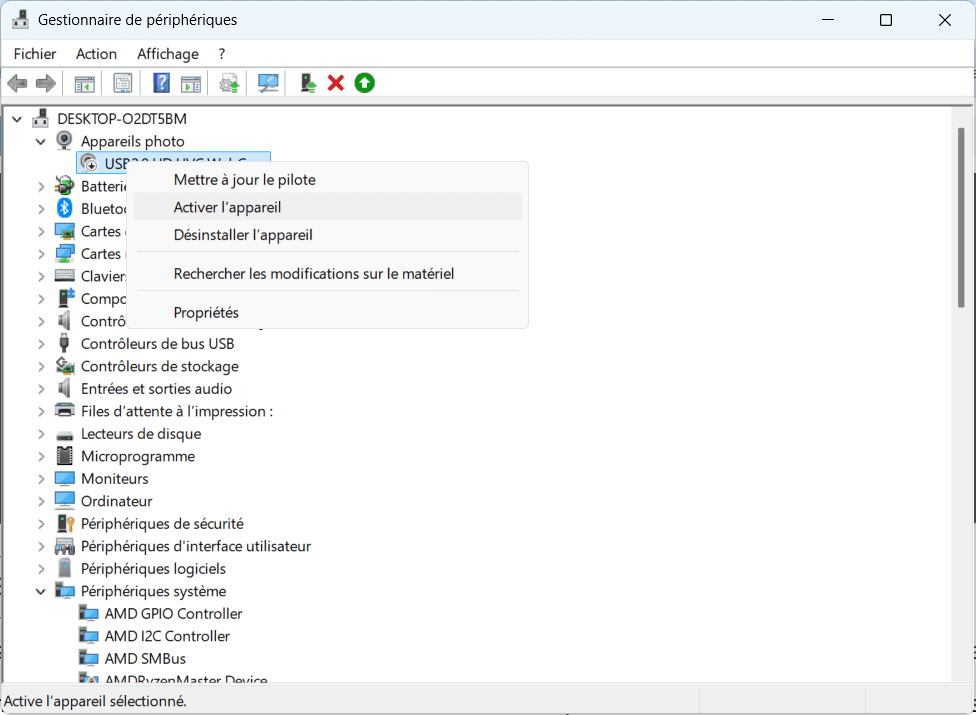
Task: Click the Moniteurs display icon
Action: click(65, 479)
